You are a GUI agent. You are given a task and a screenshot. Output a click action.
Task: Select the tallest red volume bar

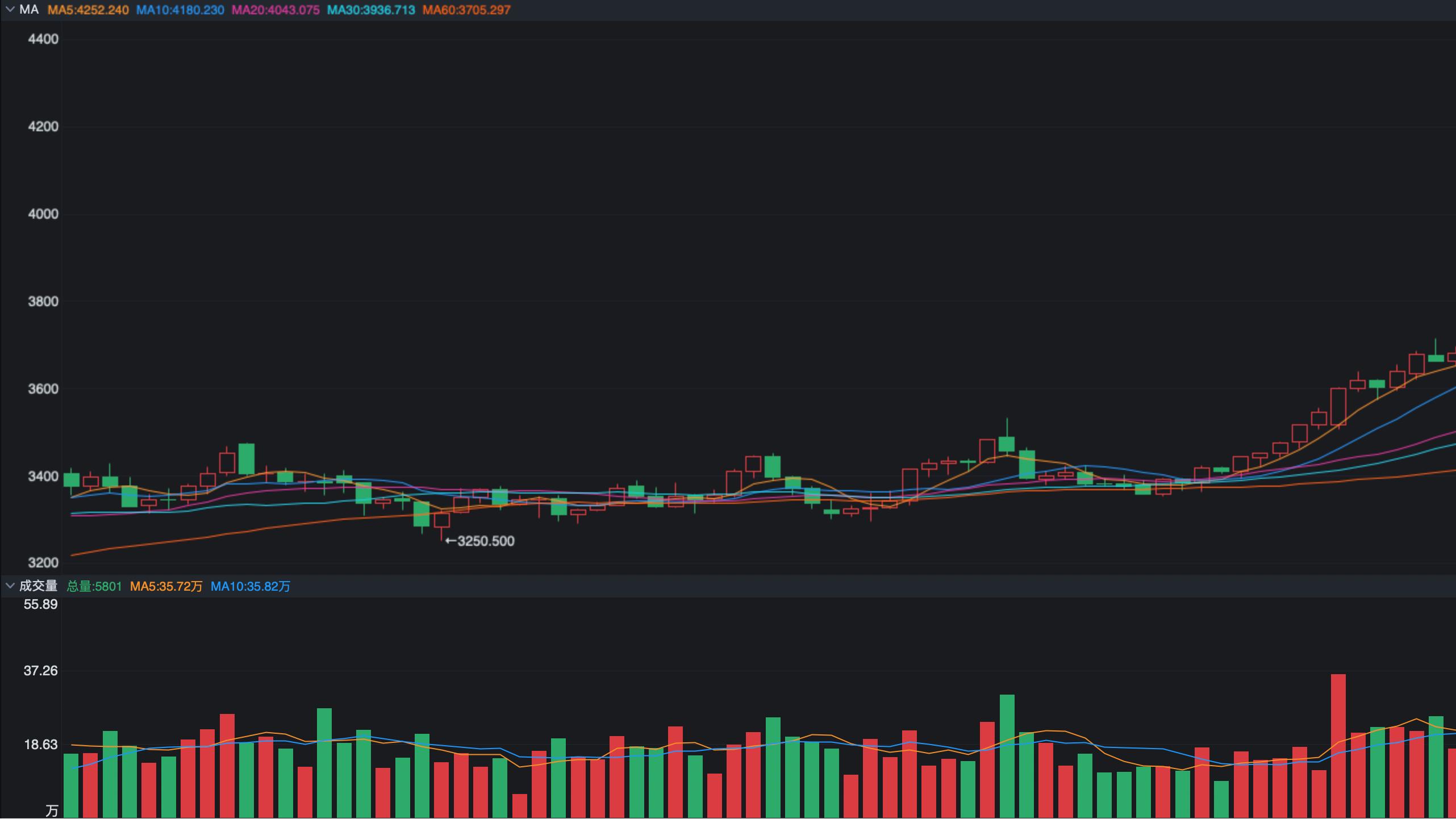pos(1338,738)
